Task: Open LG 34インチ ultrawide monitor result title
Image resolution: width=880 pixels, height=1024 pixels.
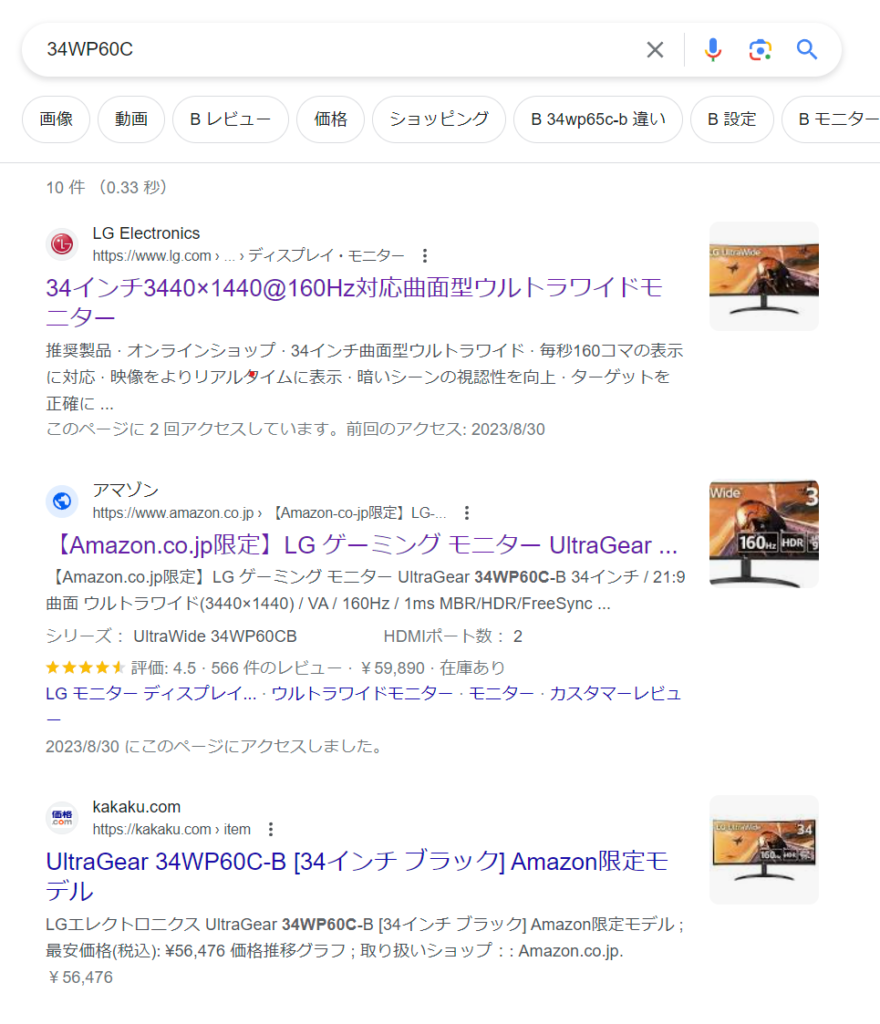Action: (x=354, y=302)
